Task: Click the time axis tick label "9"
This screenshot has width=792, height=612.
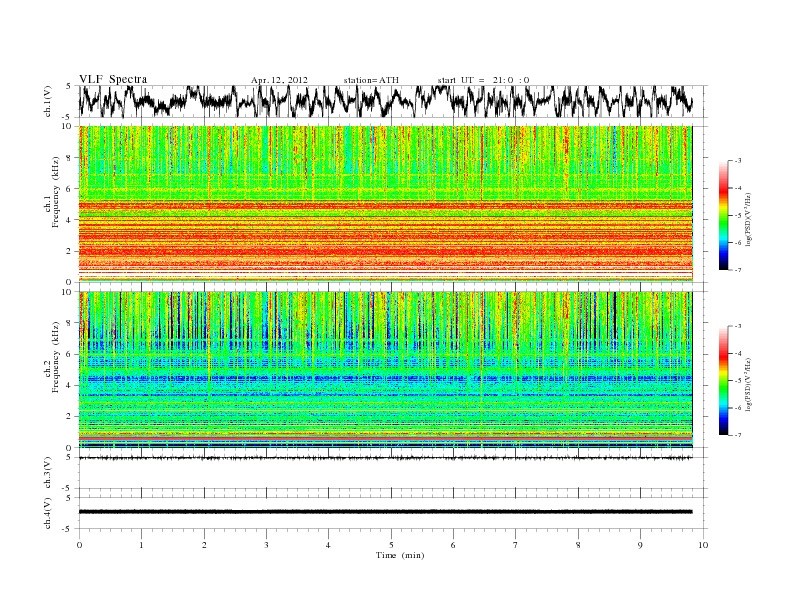Action: pos(640,545)
